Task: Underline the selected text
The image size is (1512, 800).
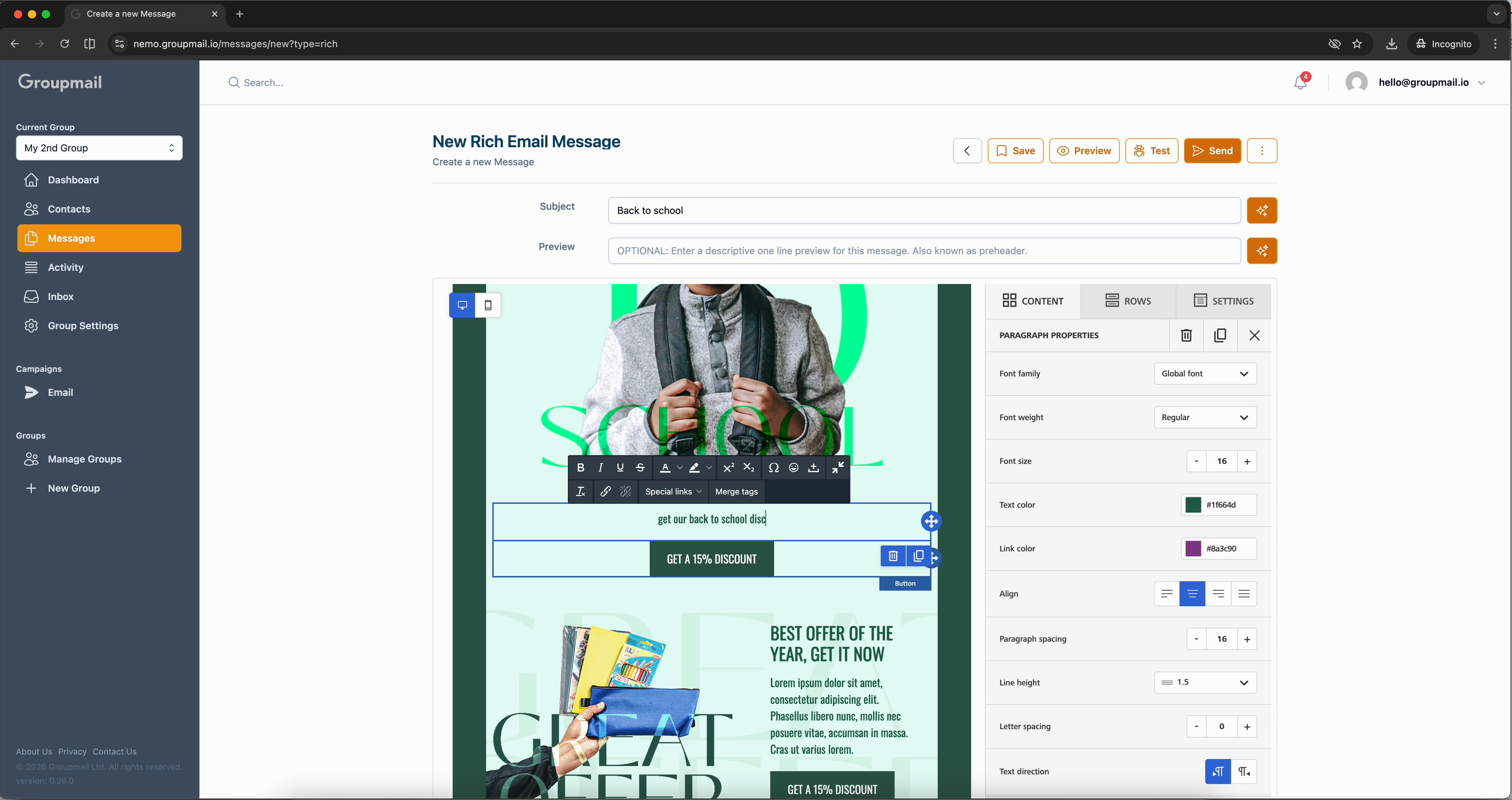Action: pyautogui.click(x=620, y=467)
